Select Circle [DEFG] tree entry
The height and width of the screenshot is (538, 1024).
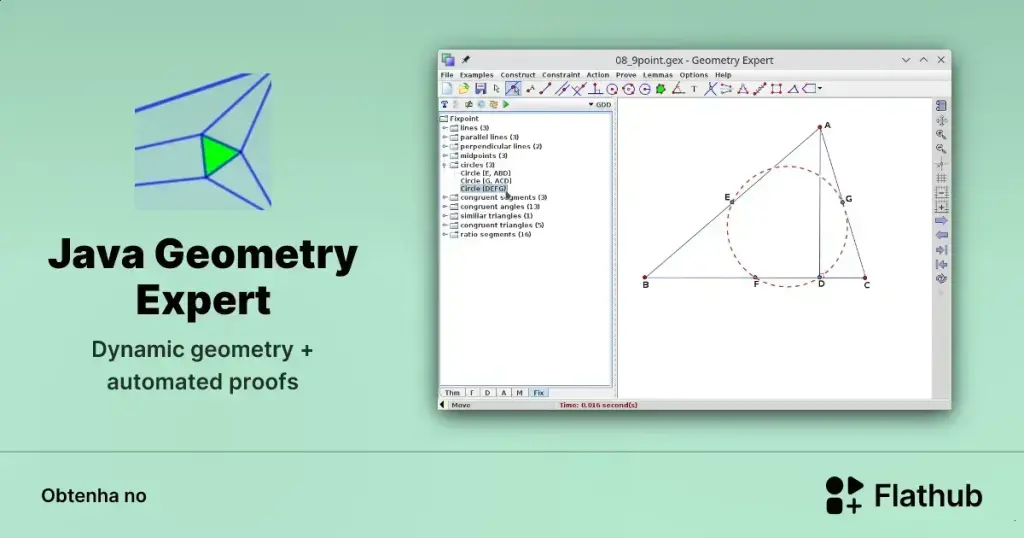pyautogui.click(x=483, y=189)
